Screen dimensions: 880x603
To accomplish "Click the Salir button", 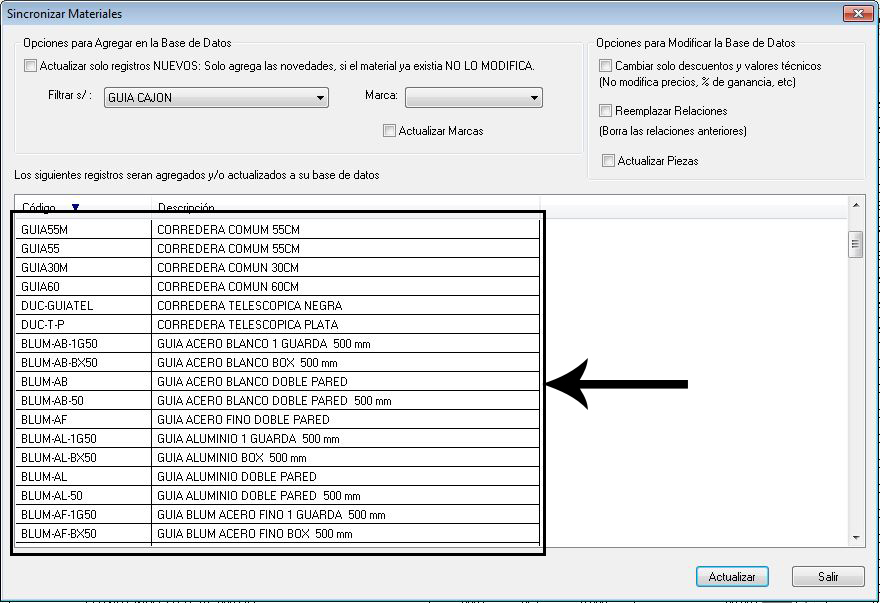I will click(828, 577).
